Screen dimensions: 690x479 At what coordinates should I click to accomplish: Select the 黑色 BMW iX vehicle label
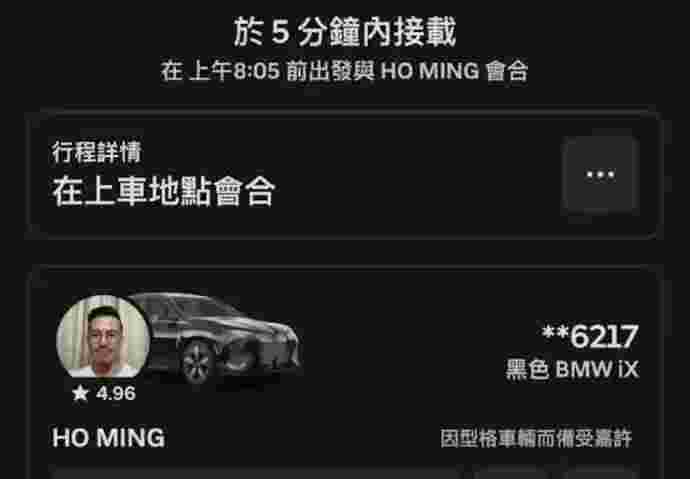click(x=572, y=369)
